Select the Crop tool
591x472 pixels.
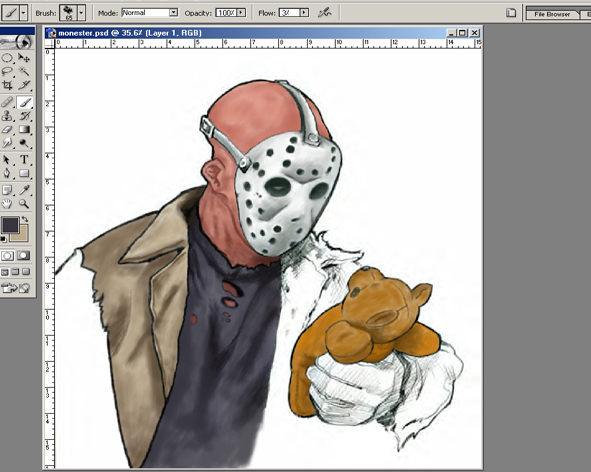coord(8,85)
